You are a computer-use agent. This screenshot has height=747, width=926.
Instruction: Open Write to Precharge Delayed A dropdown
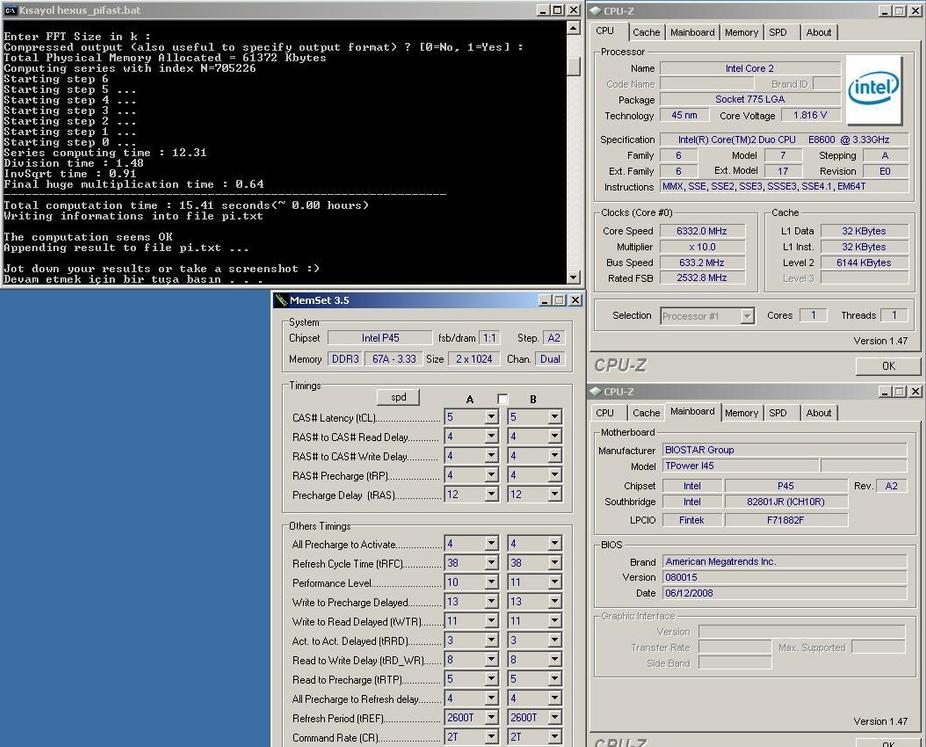[x=491, y=601]
